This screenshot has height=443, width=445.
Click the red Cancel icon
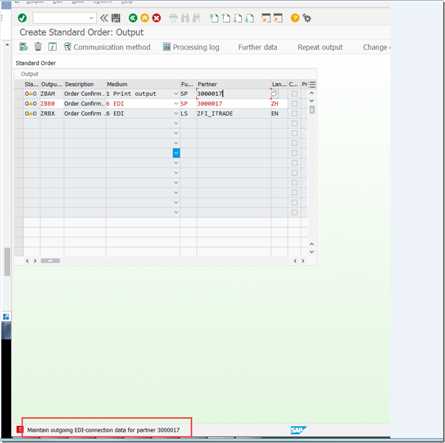156,18
